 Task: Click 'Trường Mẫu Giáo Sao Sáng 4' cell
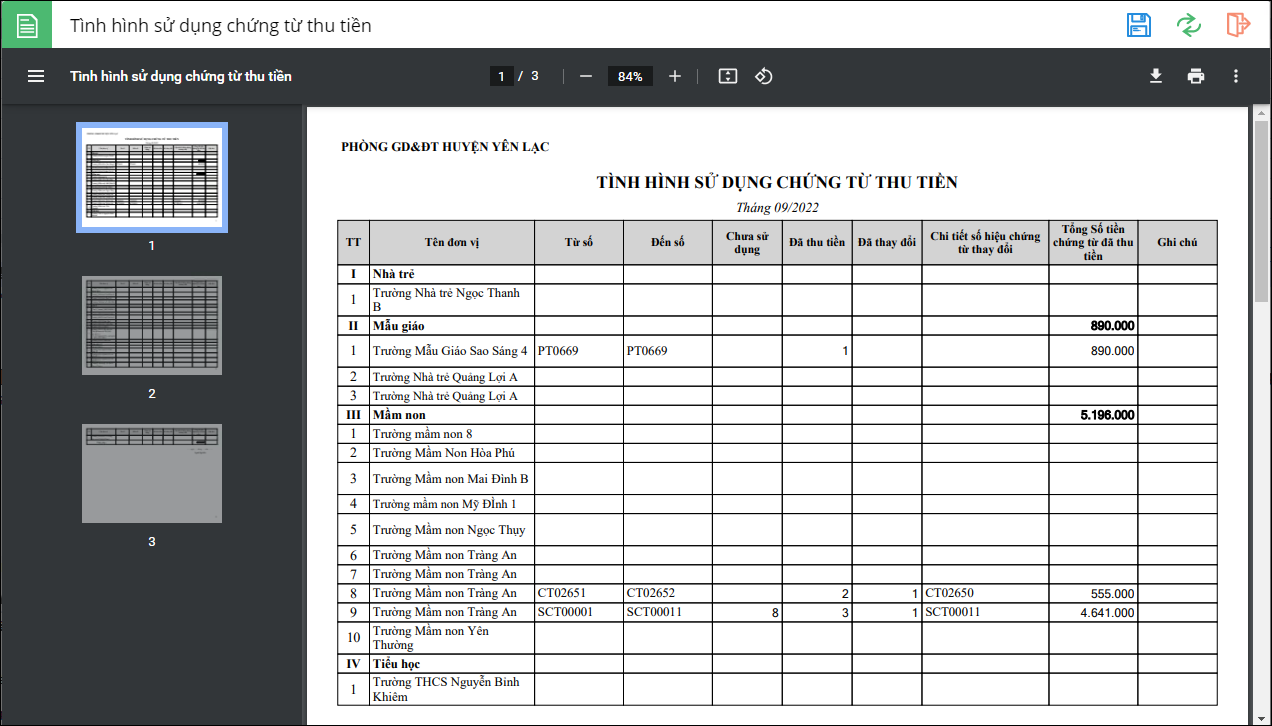(x=451, y=351)
